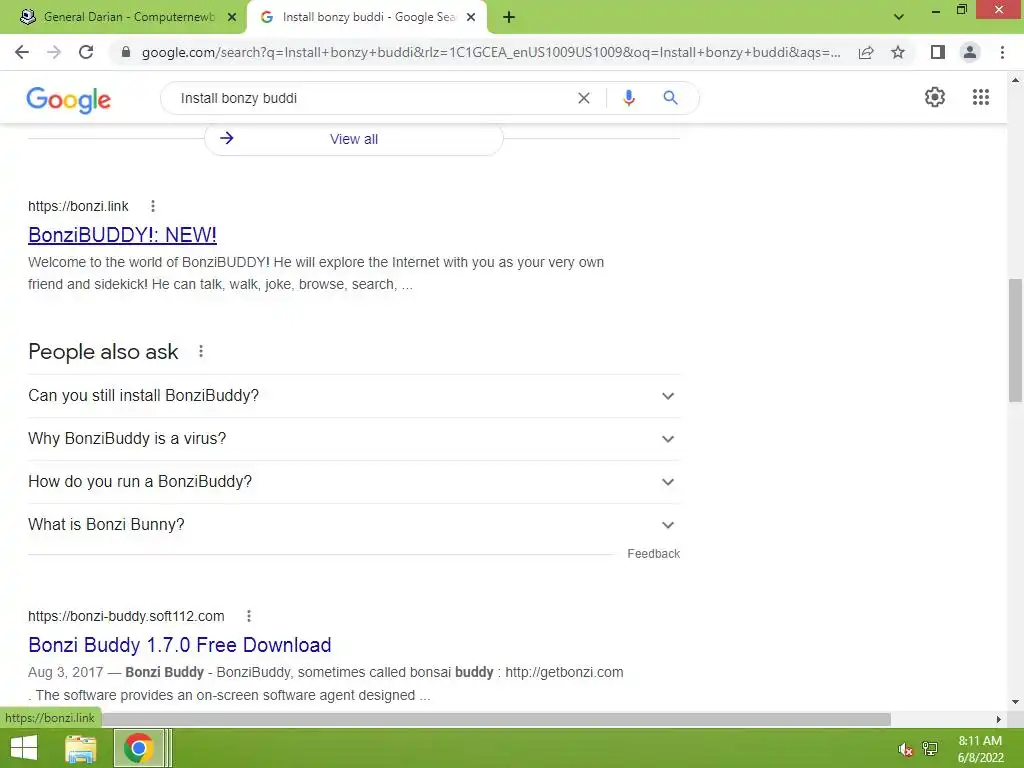
Task: Open the Windows Start button
Action: 24,748
